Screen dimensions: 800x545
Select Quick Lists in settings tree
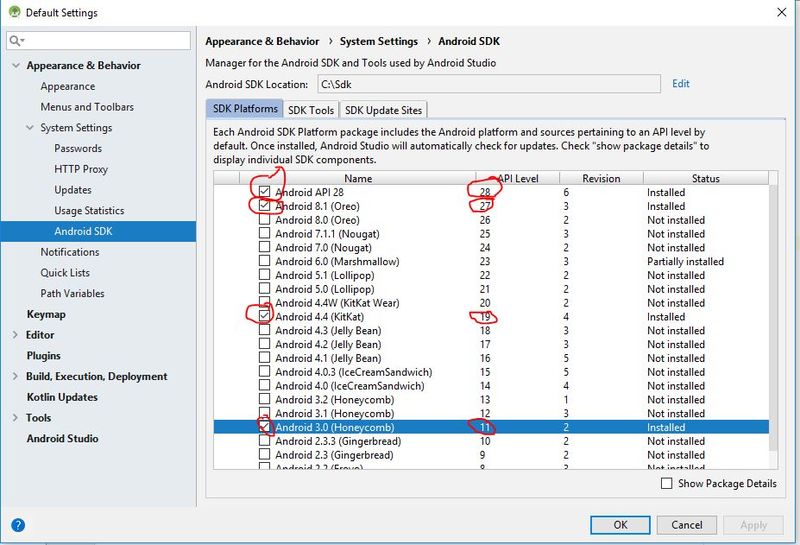[65, 272]
